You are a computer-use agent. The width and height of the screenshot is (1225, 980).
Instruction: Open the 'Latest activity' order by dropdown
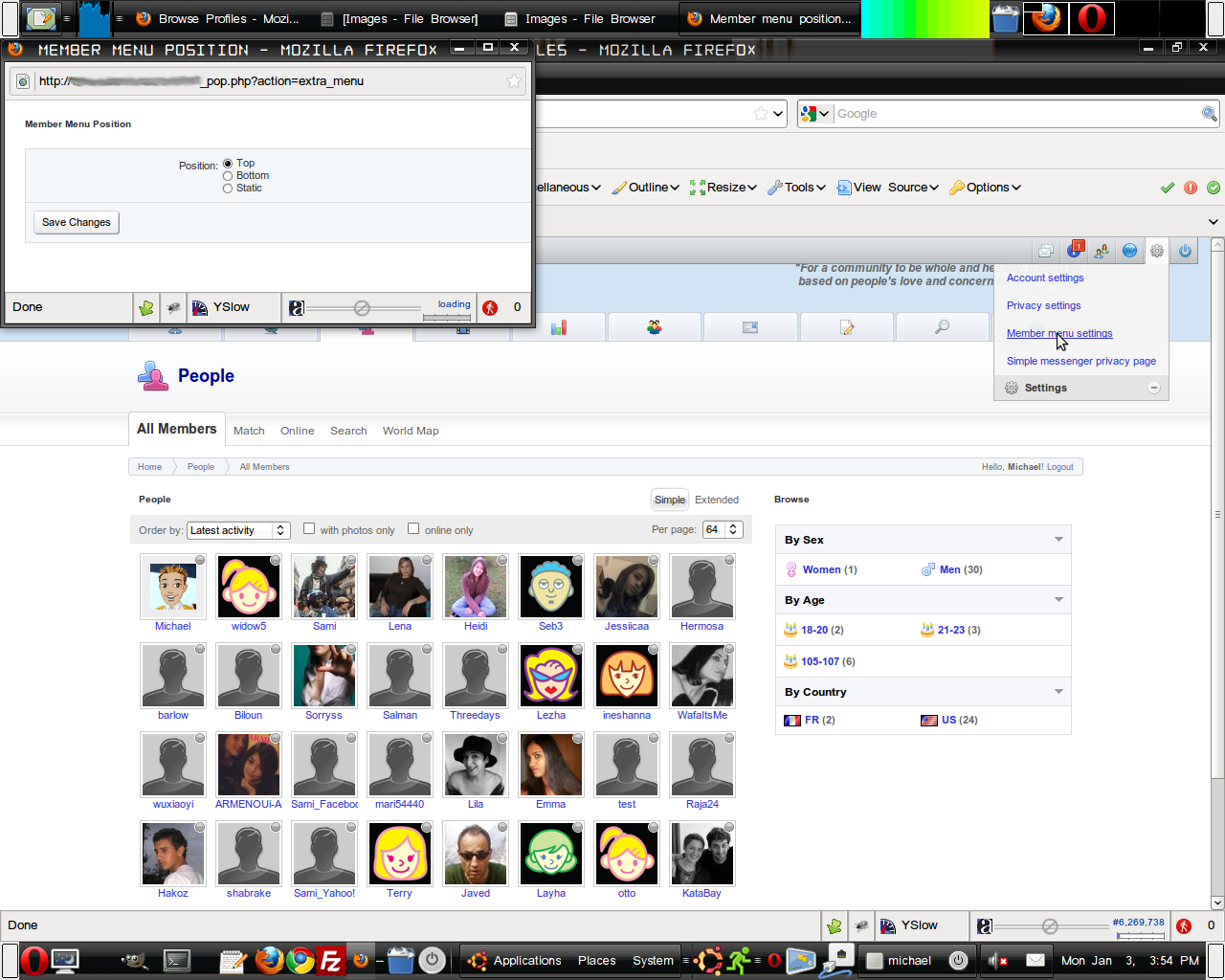click(237, 530)
